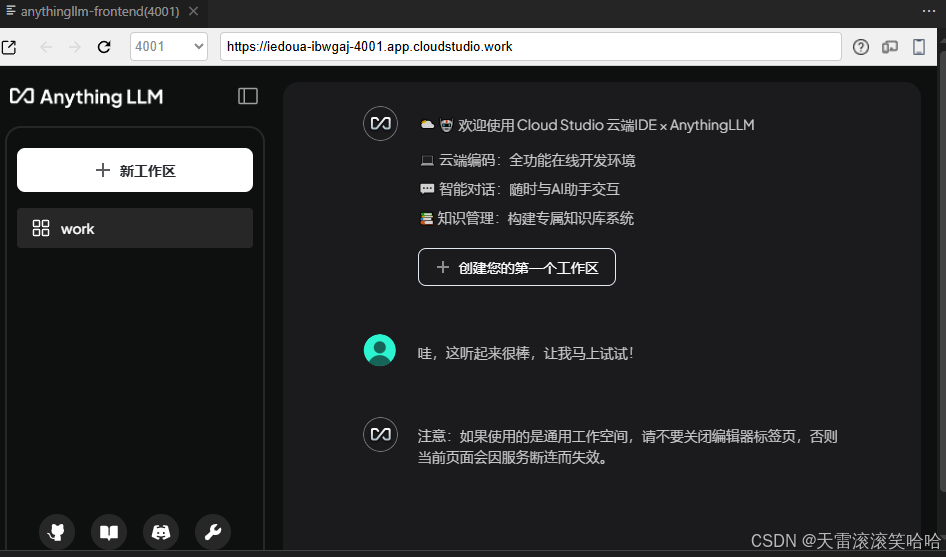Open the documentation book icon
The width and height of the screenshot is (946, 557).
(x=109, y=532)
